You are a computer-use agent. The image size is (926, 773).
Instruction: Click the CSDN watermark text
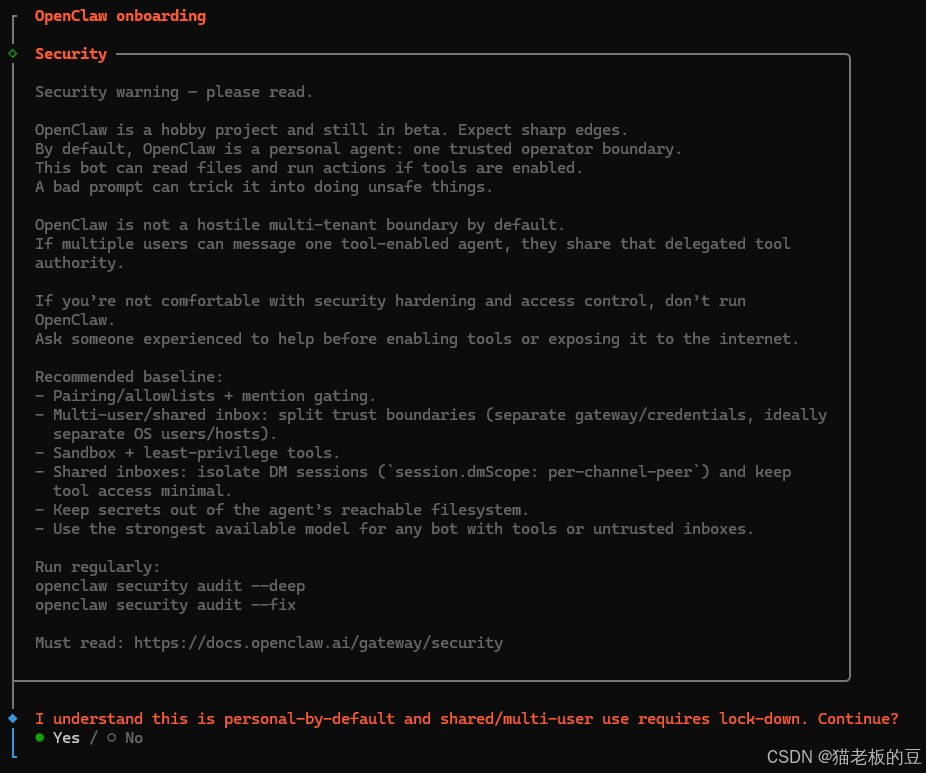point(843,757)
